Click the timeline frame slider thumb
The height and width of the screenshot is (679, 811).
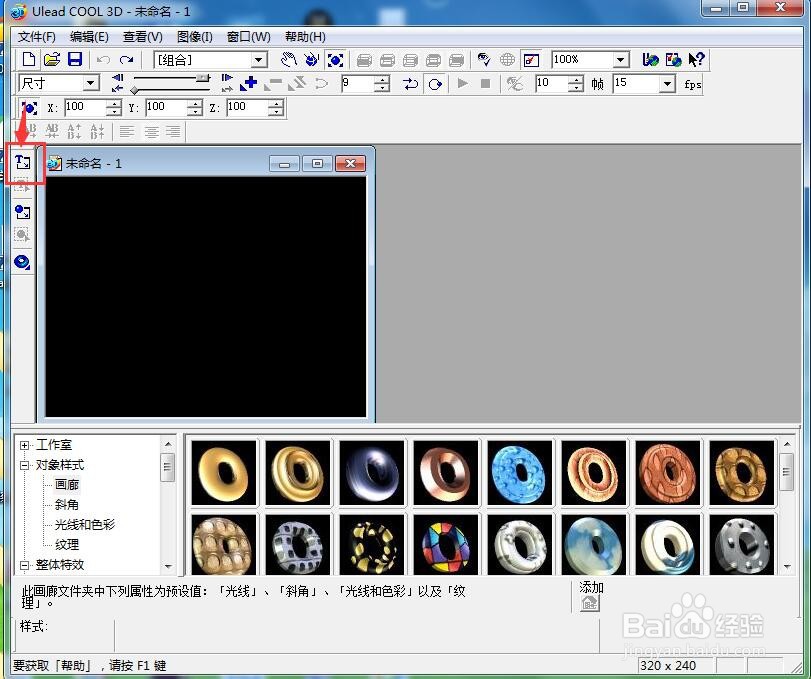click(x=203, y=78)
